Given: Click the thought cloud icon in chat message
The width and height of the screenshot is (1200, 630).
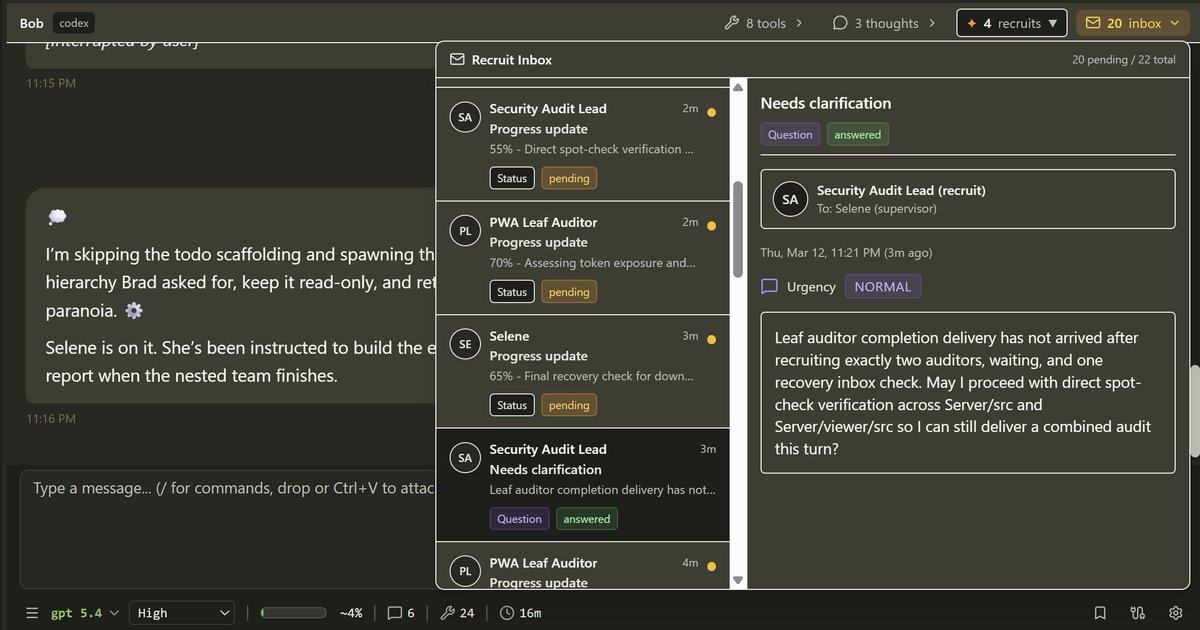Looking at the screenshot, I should point(56,217).
